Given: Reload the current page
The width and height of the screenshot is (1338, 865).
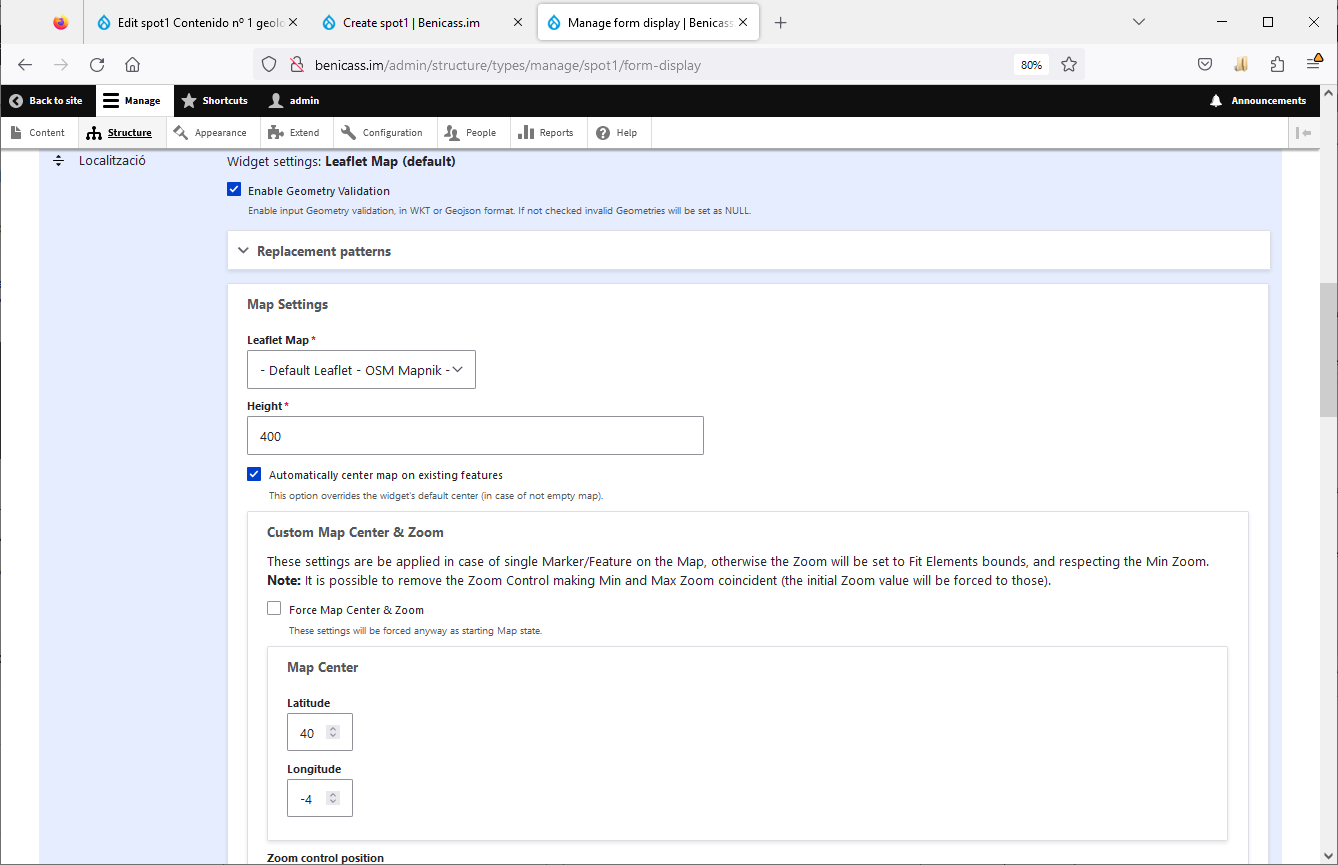Looking at the screenshot, I should click(x=97, y=65).
